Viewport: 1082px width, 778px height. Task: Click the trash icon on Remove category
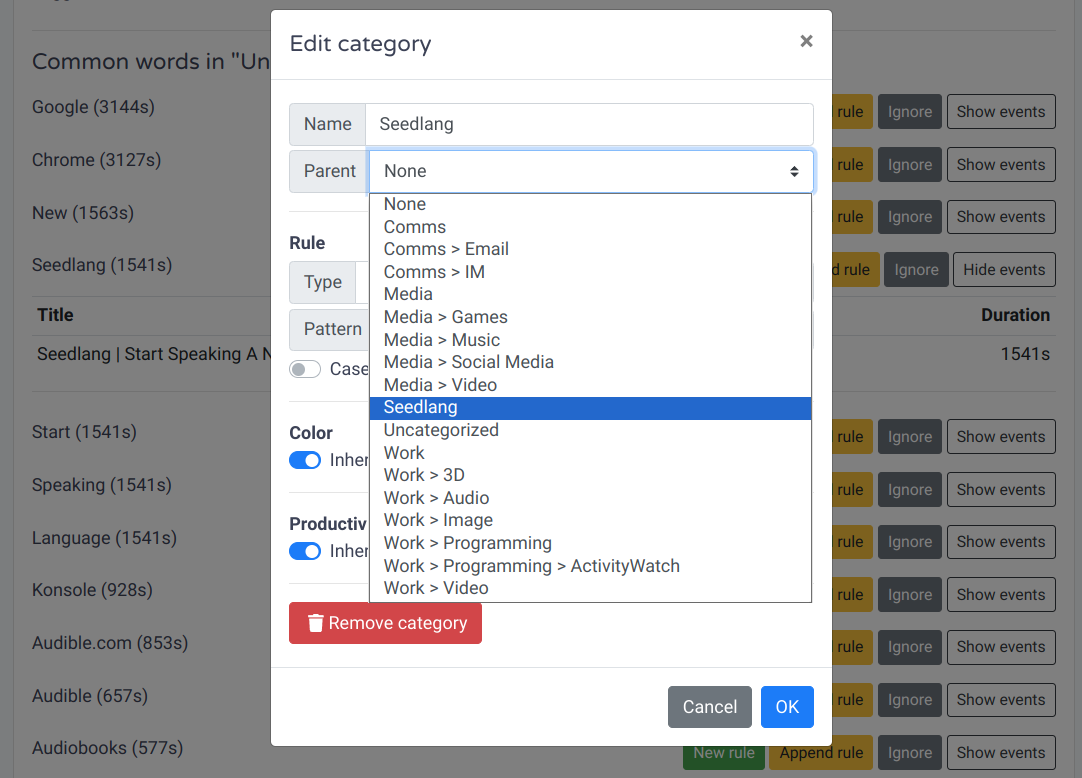tap(316, 623)
